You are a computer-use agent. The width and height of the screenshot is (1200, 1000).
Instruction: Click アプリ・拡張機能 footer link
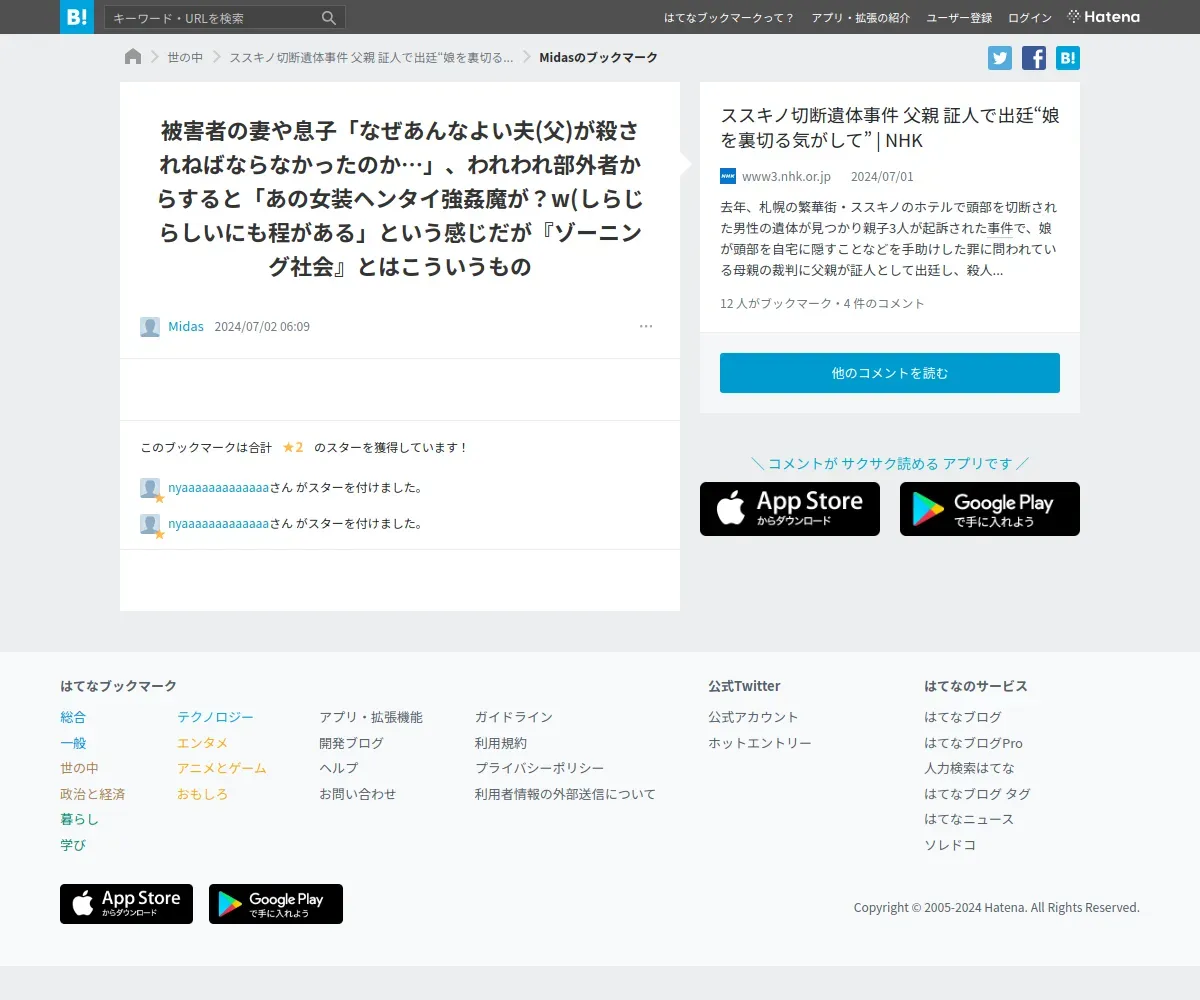[371, 717]
